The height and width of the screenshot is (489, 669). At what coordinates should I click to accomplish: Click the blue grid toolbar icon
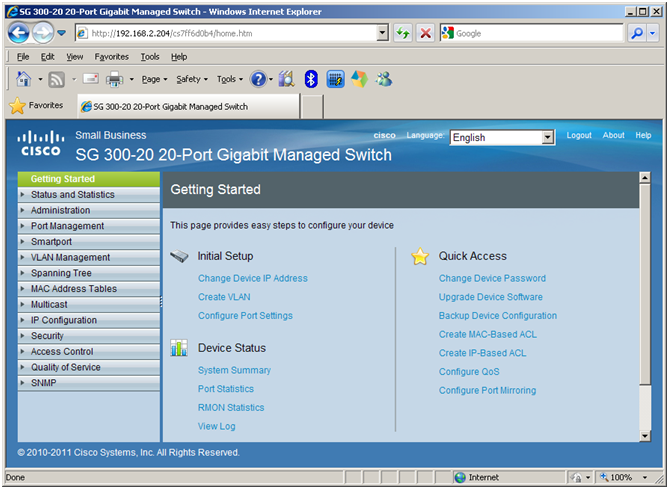pos(335,79)
